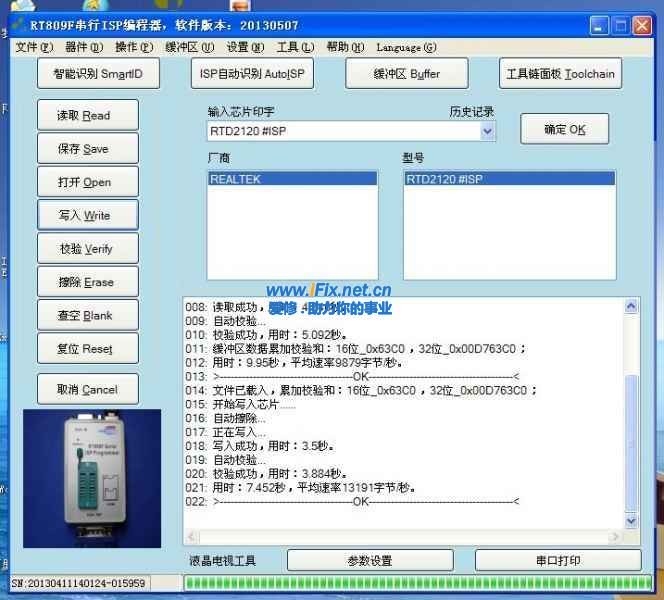
Task: Launch ISP自动识别 AutoISP detection
Action: click(252, 73)
